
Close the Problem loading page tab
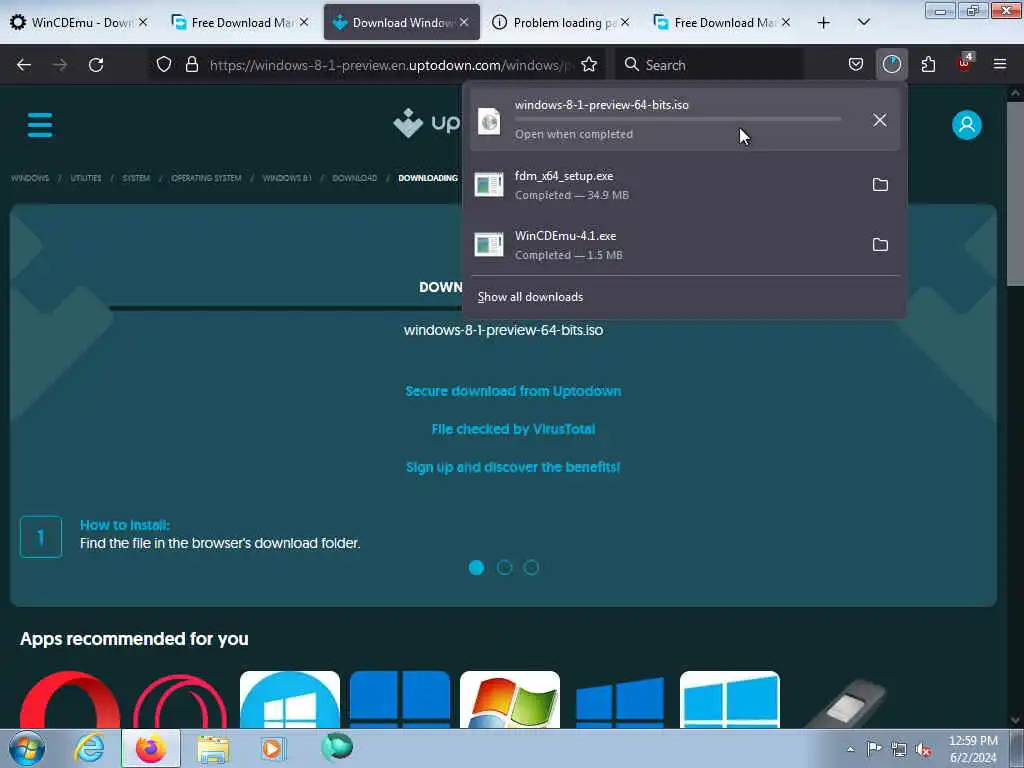[625, 23]
